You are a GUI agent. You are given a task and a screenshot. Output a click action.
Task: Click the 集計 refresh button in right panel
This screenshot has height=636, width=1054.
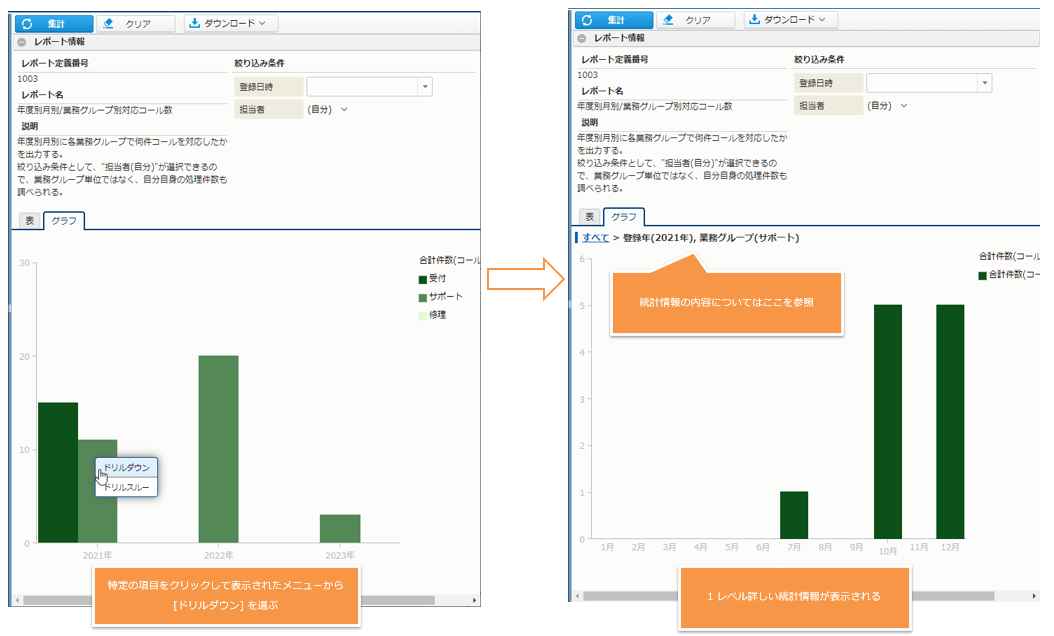click(613, 20)
